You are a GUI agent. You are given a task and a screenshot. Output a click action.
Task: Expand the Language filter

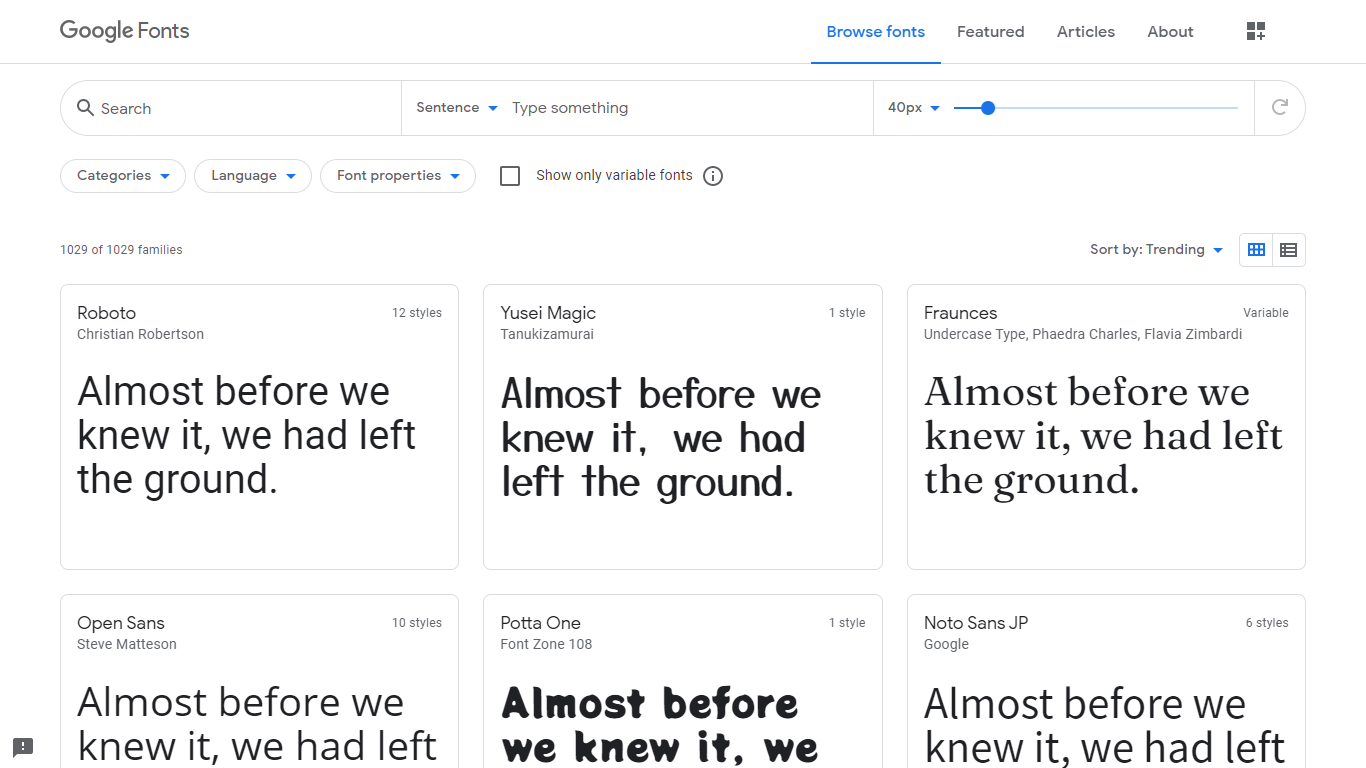[253, 176]
